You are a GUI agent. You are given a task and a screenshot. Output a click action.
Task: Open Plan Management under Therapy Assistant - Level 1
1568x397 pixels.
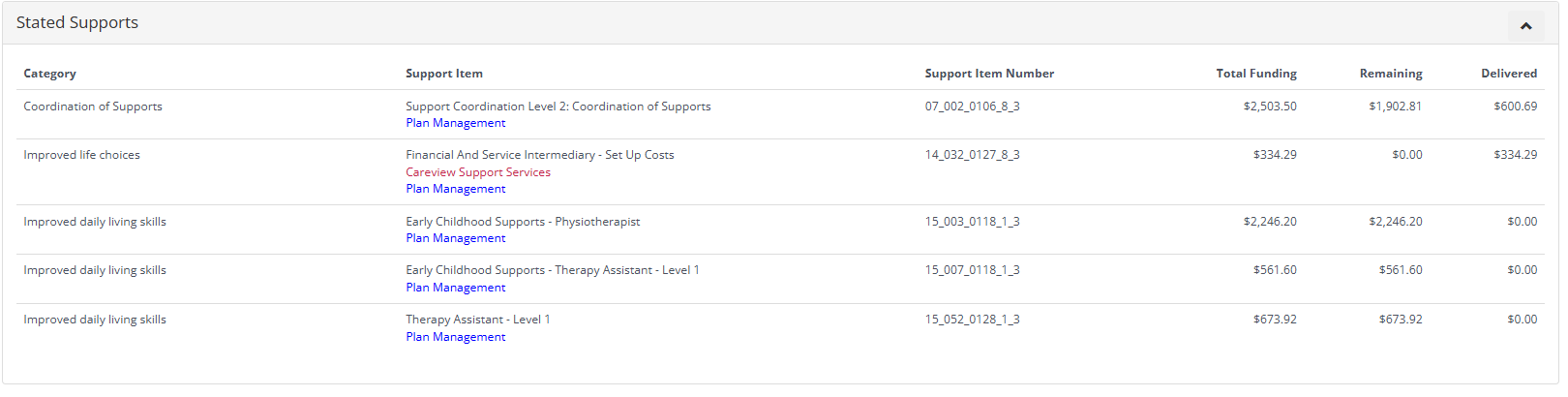point(455,337)
